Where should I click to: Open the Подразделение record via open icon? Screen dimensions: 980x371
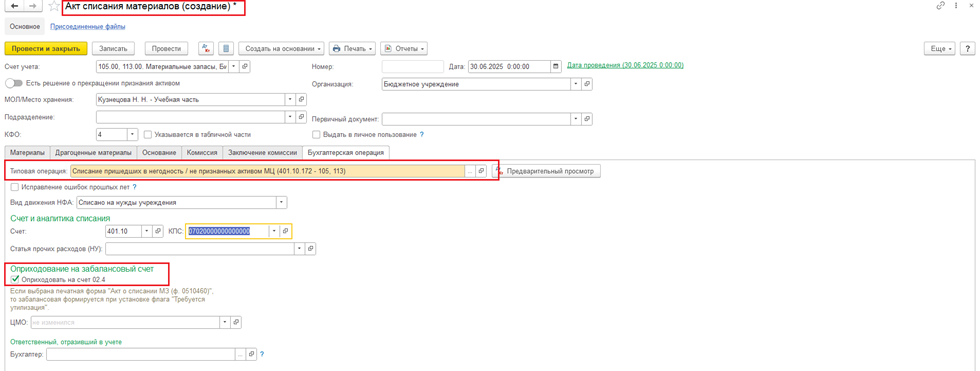301,116
